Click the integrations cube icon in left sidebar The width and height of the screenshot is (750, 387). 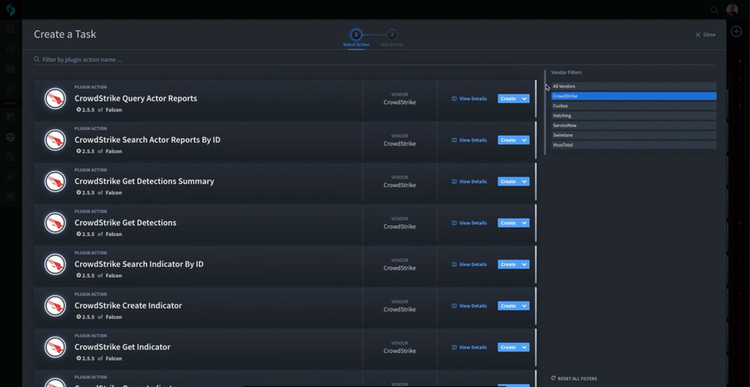10,137
